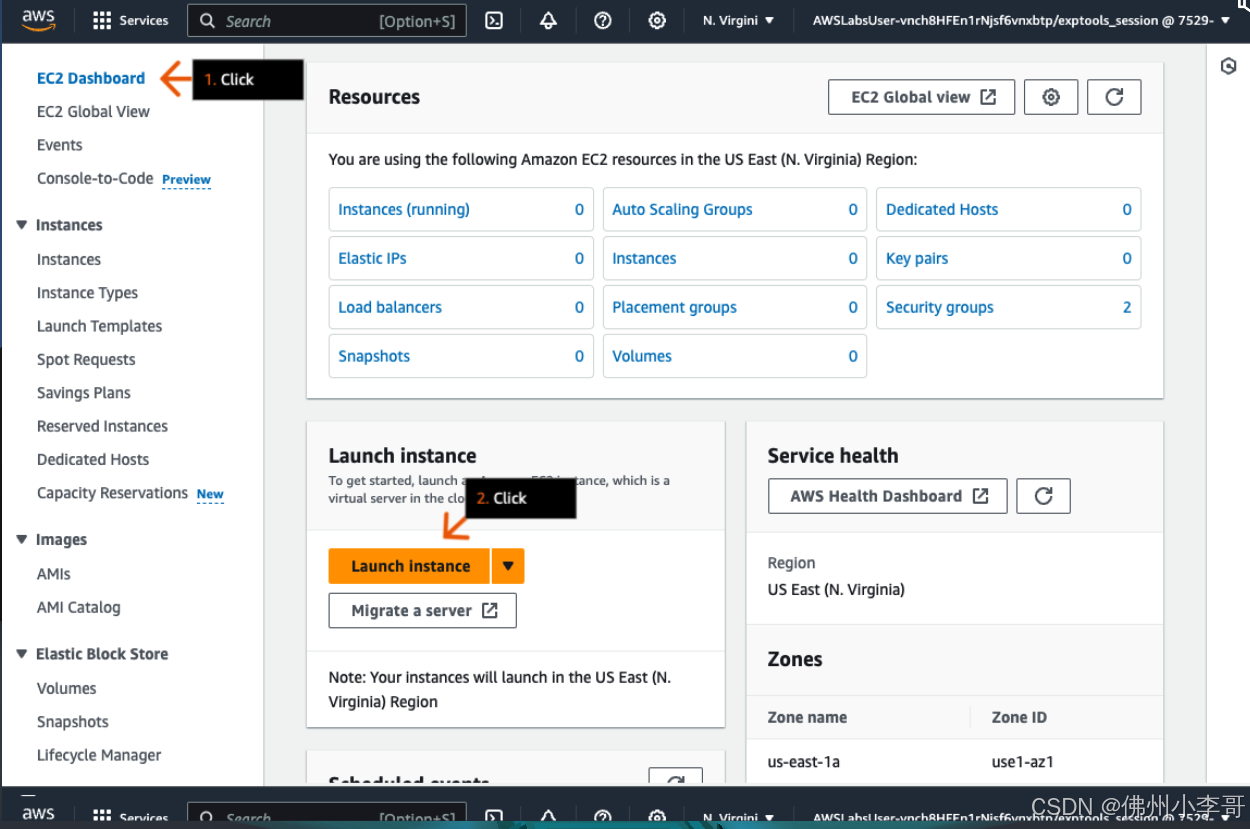Select us-east-1a zone name cell
Screen dimensions: 1250x829
pos(804,761)
